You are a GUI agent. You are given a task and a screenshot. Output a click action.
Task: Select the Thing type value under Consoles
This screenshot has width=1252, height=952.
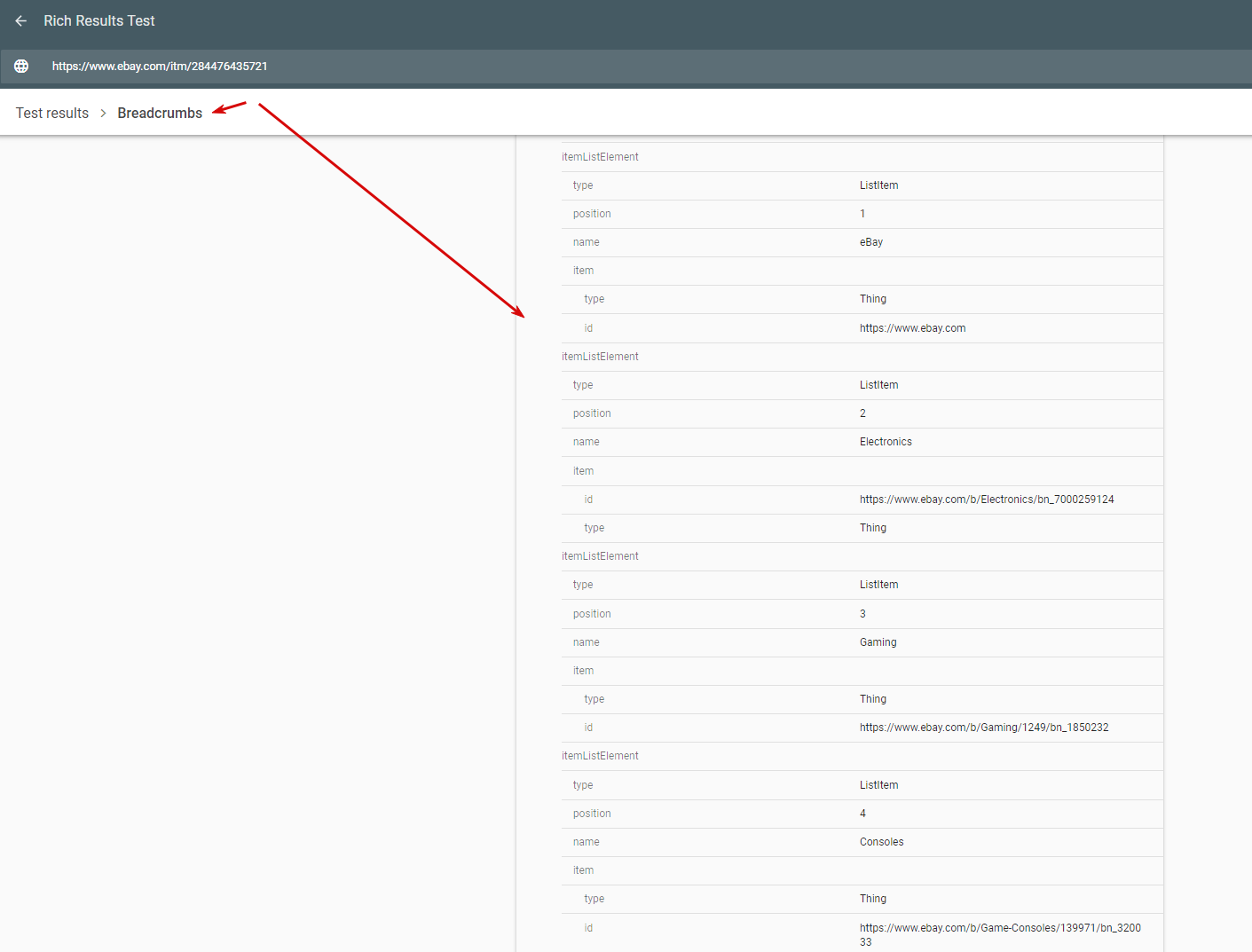pyautogui.click(x=872, y=898)
